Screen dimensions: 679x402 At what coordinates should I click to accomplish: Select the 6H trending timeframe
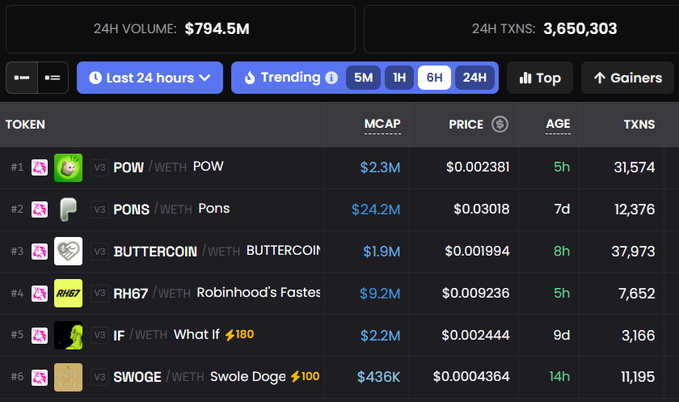434,78
